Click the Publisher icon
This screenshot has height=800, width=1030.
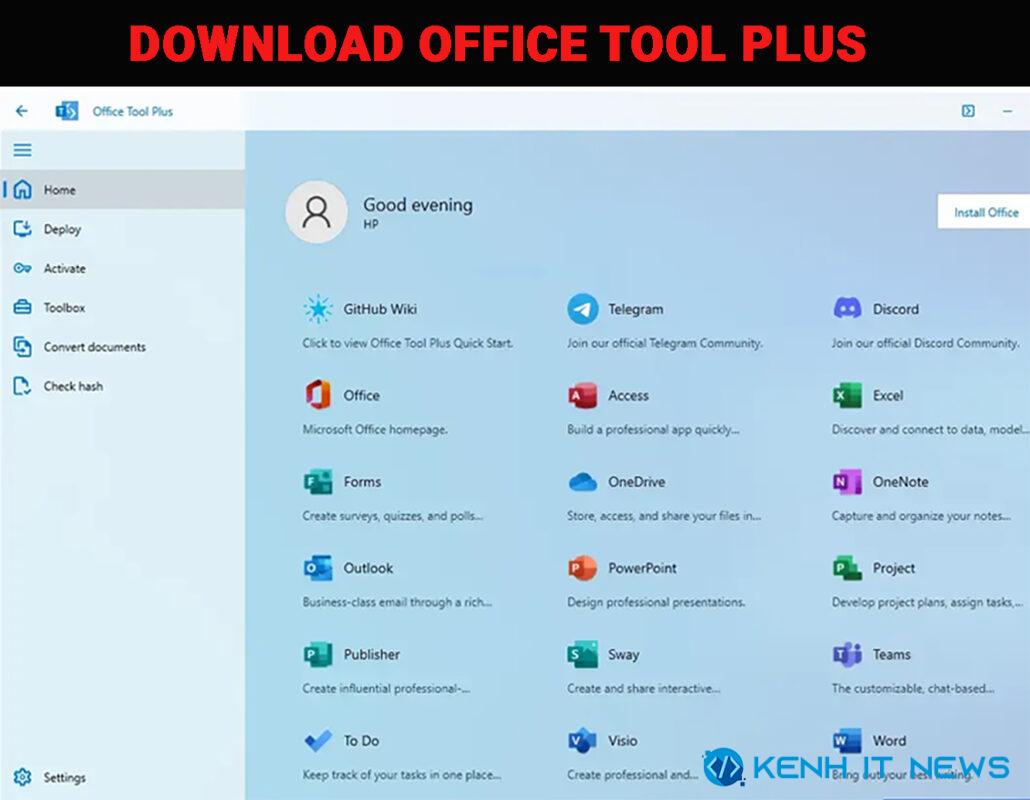pyautogui.click(x=318, y=654)
